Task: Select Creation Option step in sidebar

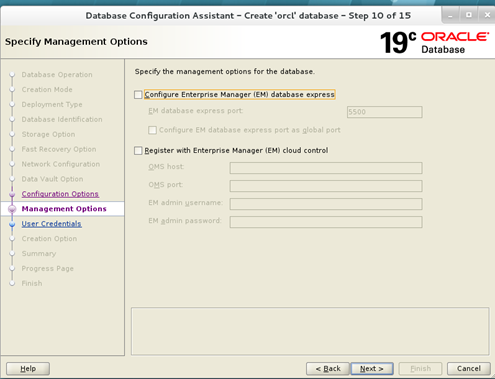Action: point(49,239)
